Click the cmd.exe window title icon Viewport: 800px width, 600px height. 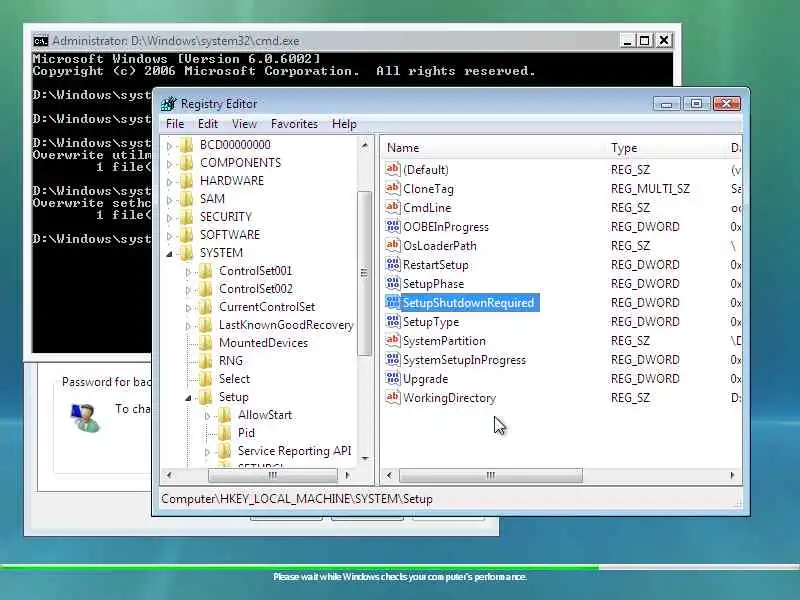pyautogui.click(x=40, y=41)
